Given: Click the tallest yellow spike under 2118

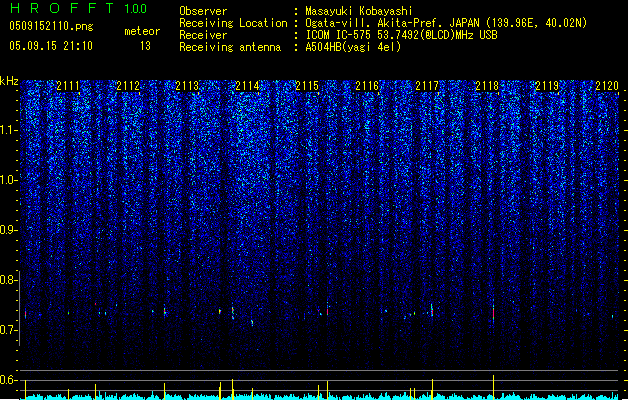Looking at the screenshot, I should tap(493, 387).
